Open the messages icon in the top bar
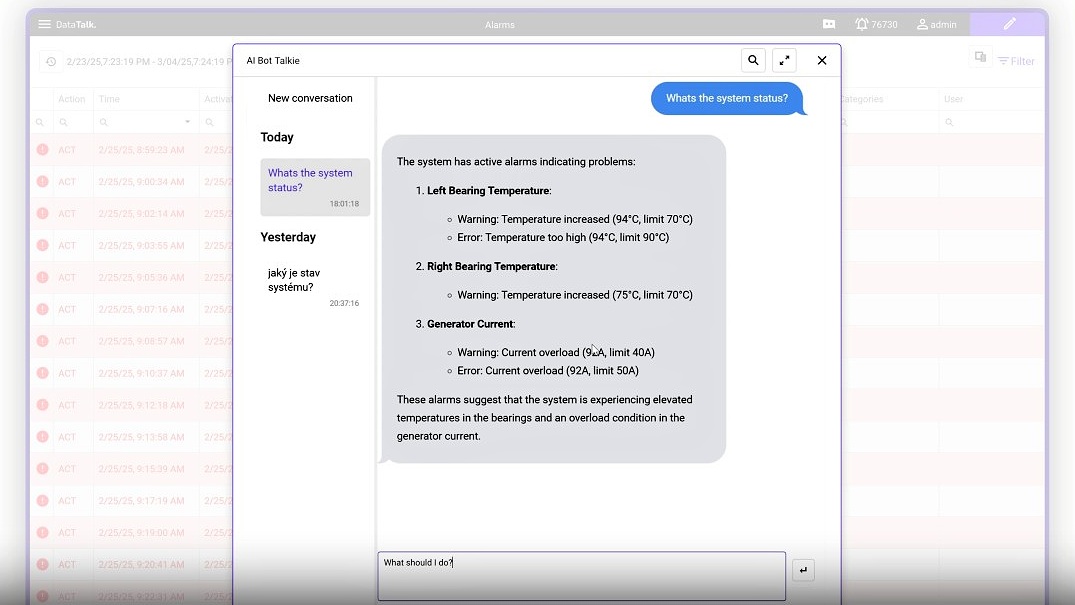The image size is (1075, 605). 828,23
